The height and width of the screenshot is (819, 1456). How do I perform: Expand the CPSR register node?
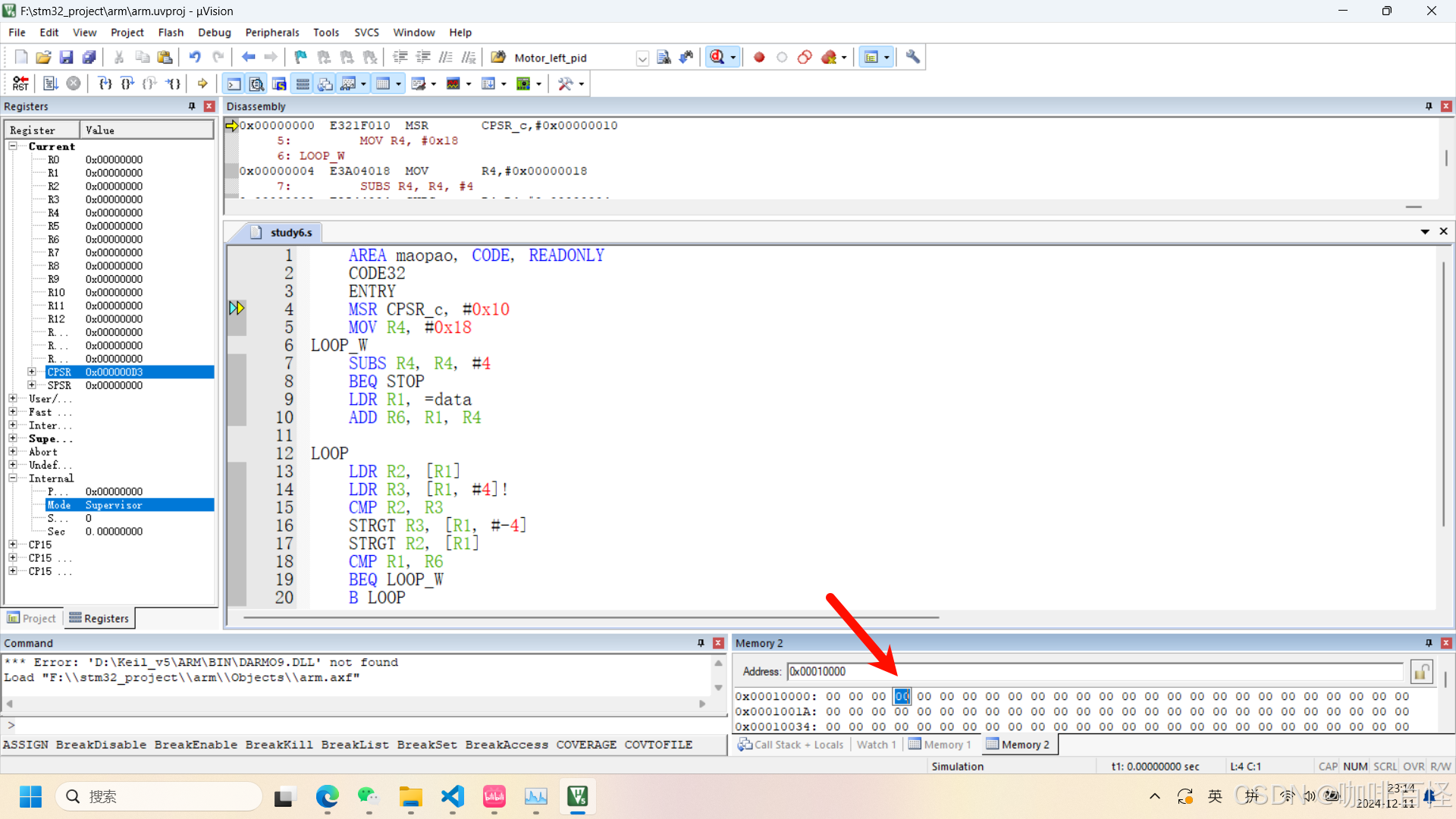[32, 372]
